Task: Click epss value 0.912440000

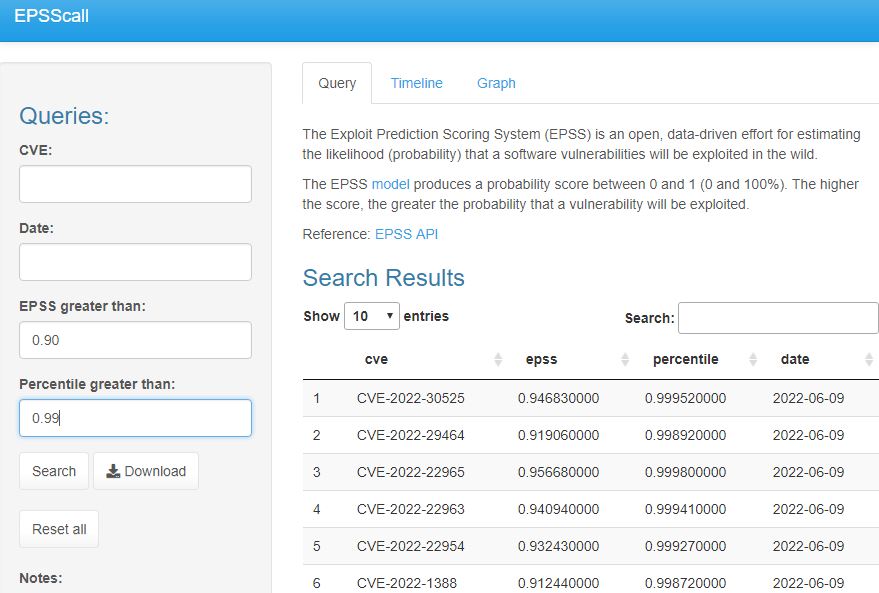Action: pos(558,583)
